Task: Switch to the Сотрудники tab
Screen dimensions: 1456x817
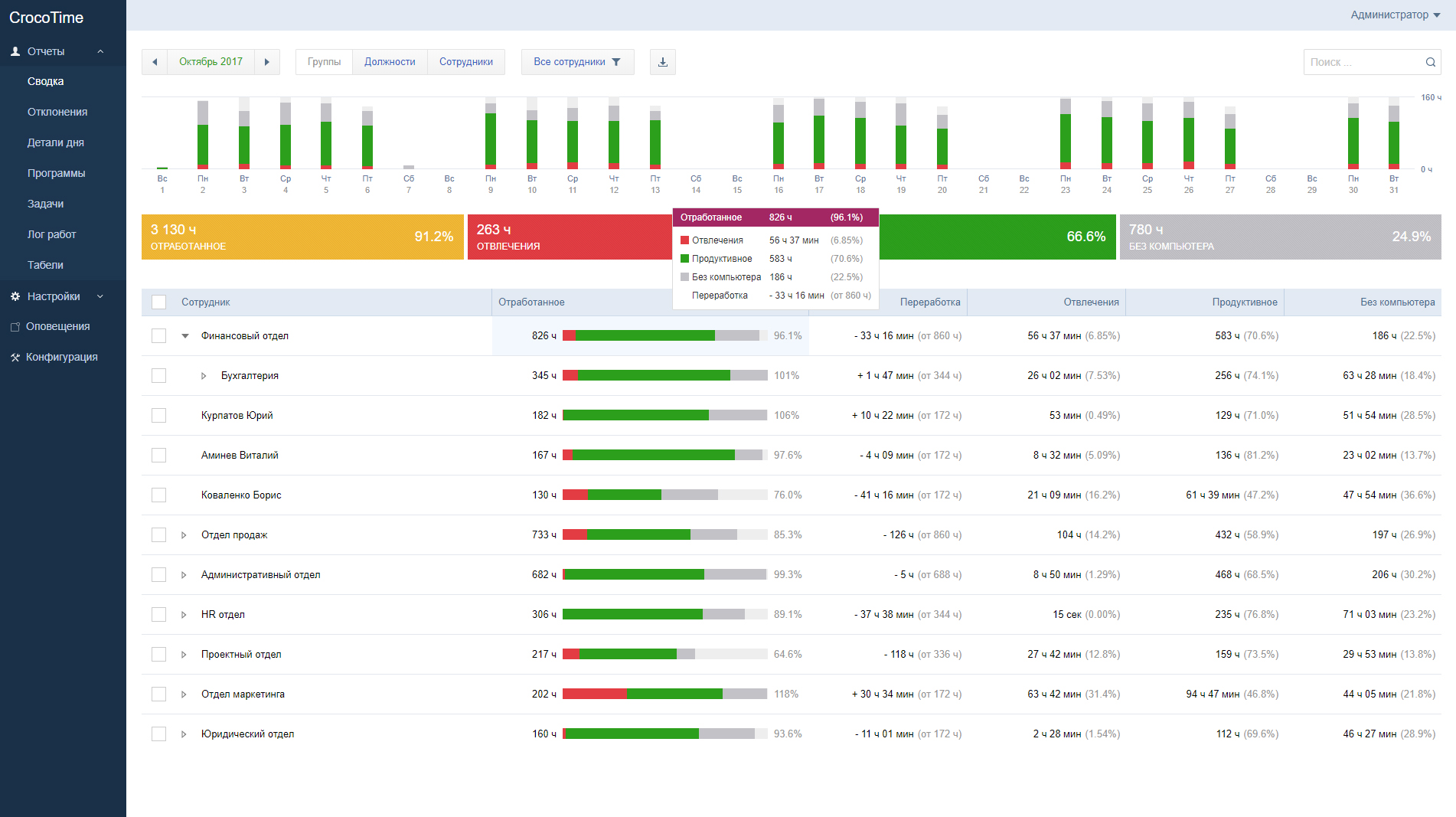Action: point(466,62)
